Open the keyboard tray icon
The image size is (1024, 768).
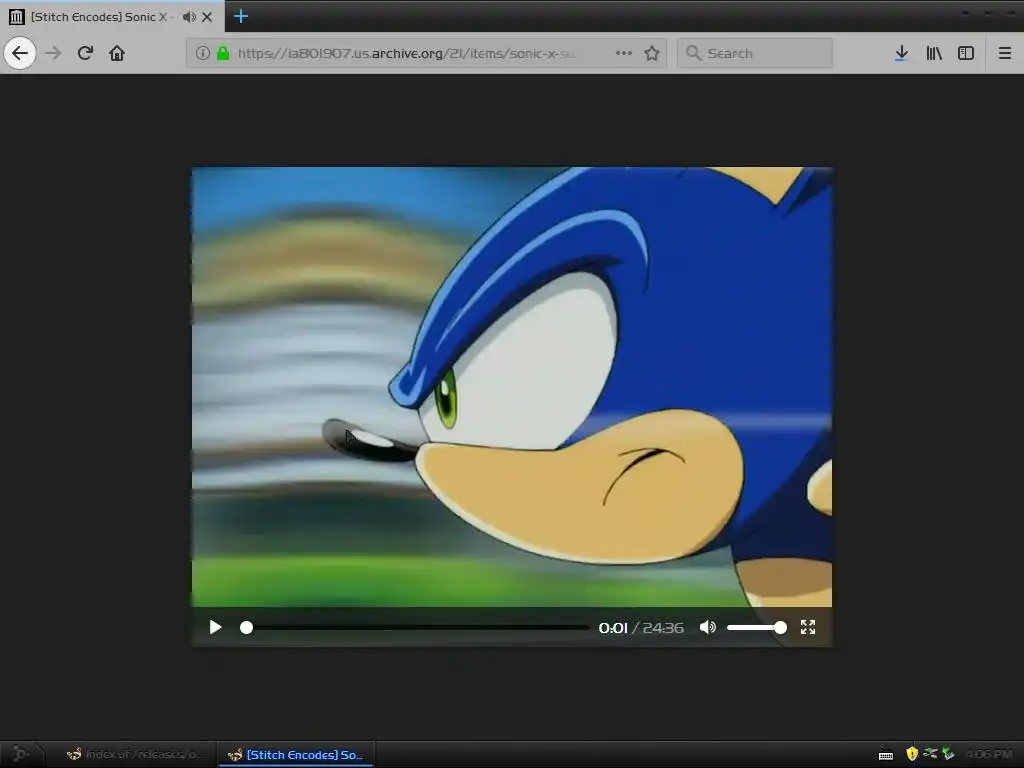click(886, 755)
